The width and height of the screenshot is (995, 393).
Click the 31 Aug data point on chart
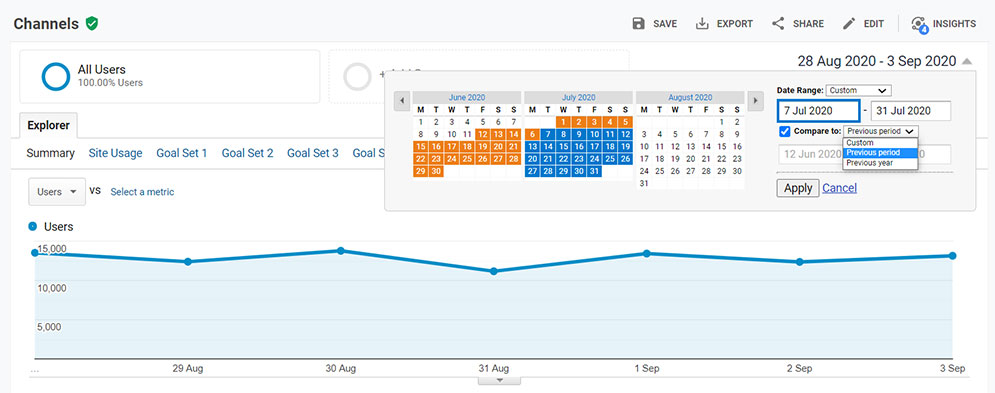point(494,271)
